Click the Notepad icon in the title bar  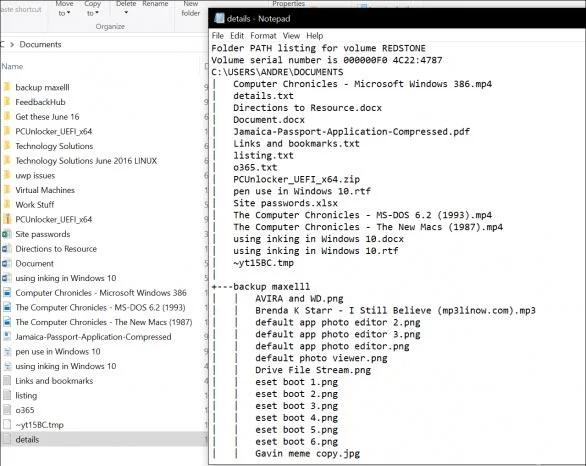pos(219,18)
